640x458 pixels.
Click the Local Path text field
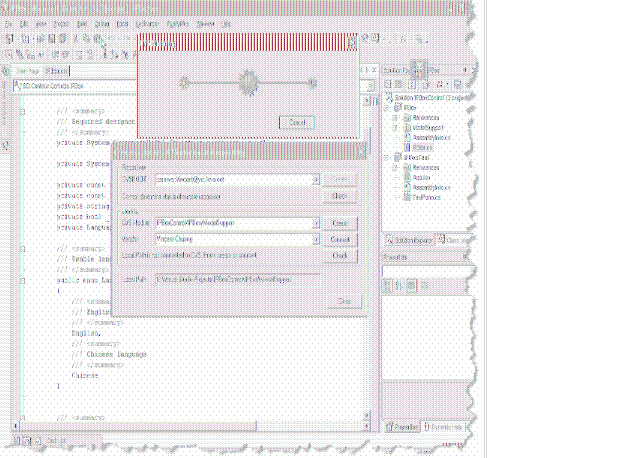(x=238, y=280)
